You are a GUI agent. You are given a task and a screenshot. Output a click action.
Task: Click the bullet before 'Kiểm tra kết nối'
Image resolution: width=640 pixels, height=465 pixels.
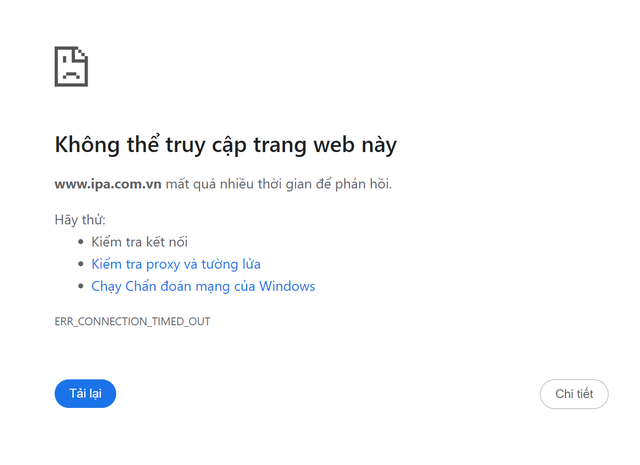[81, 242]
